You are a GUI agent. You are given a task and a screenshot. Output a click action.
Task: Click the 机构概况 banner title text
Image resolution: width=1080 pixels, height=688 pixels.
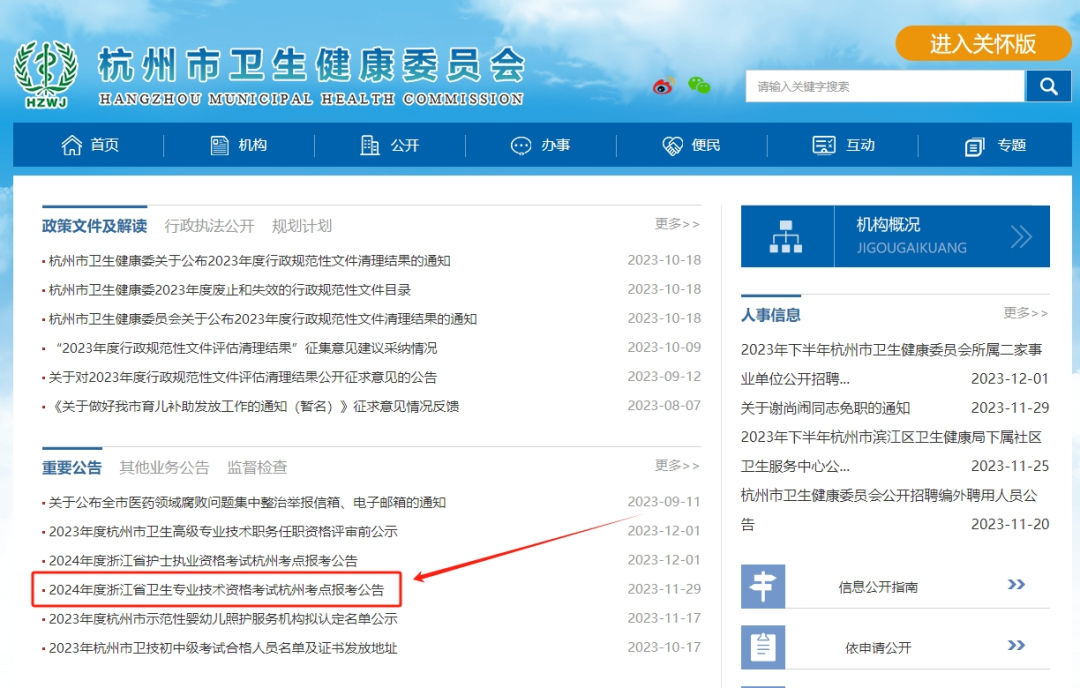[888, 225]
